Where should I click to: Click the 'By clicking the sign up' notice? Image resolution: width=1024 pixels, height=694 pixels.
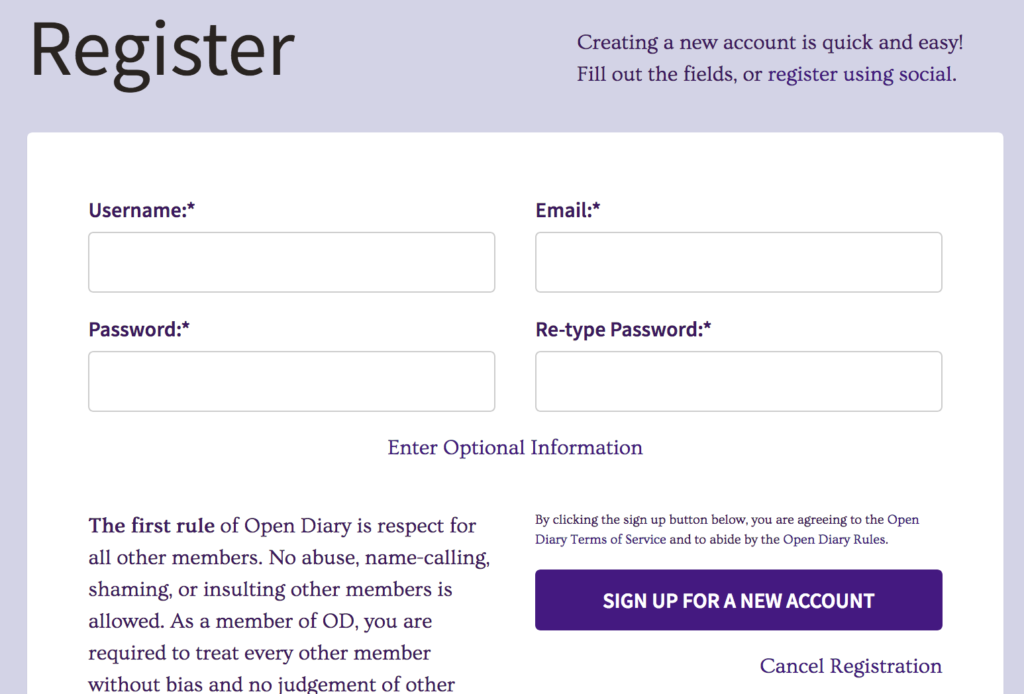pyautogui.click(x=727, y=529)
